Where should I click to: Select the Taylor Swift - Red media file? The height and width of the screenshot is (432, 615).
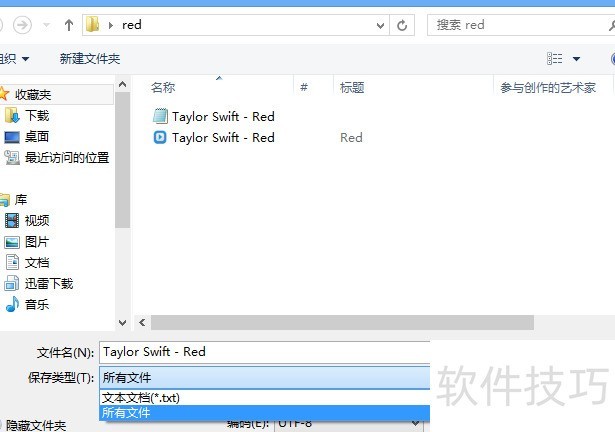(x=222, y=138)
